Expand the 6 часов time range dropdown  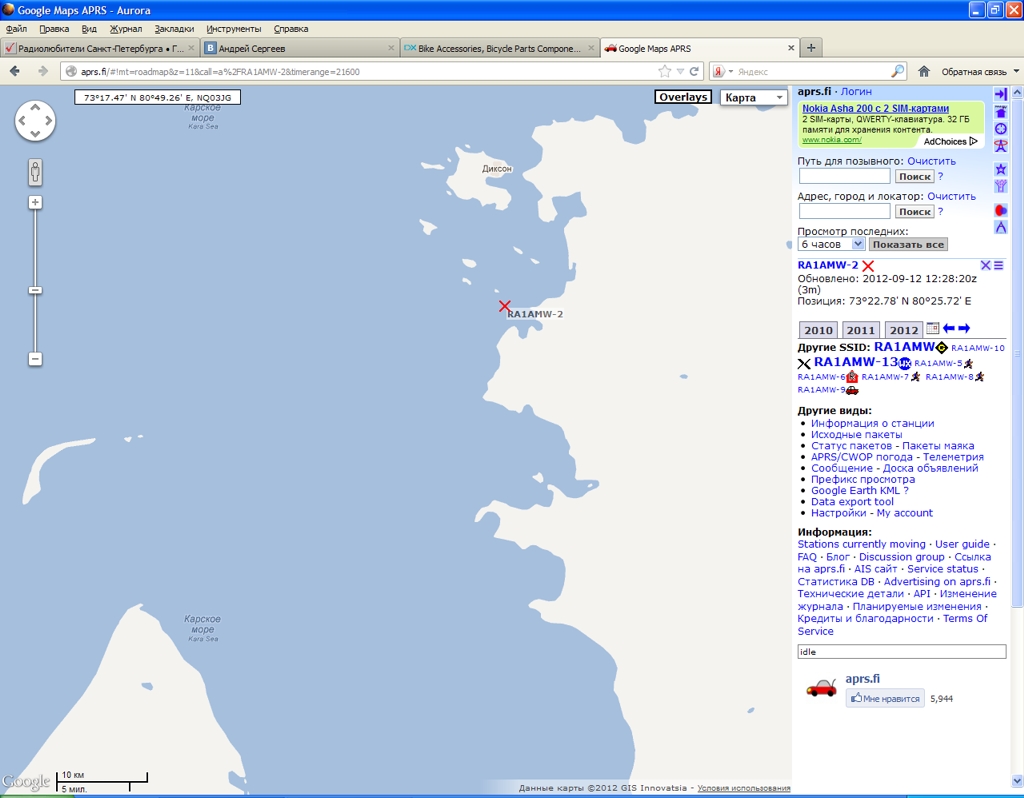(x=831, y=244)
